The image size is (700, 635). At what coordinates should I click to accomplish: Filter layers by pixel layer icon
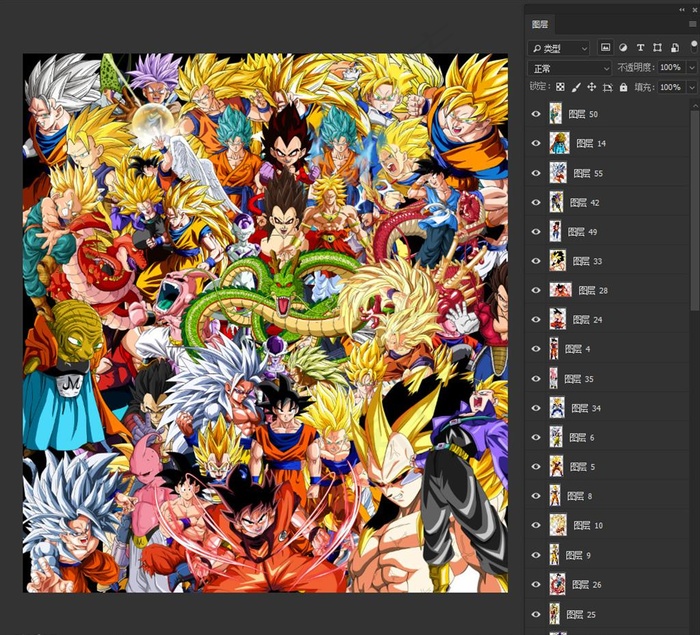[x=605, y=47]
